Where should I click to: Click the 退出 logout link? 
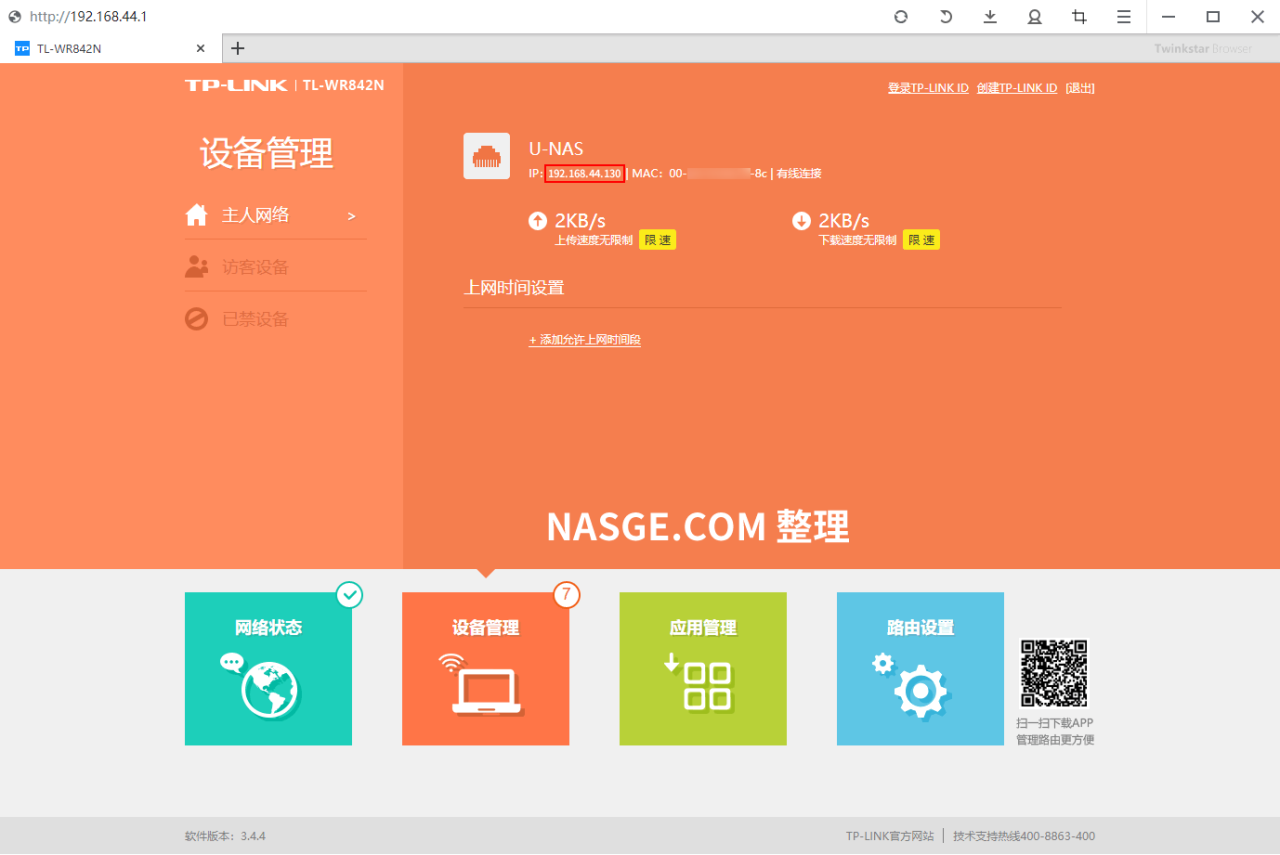1080,88
